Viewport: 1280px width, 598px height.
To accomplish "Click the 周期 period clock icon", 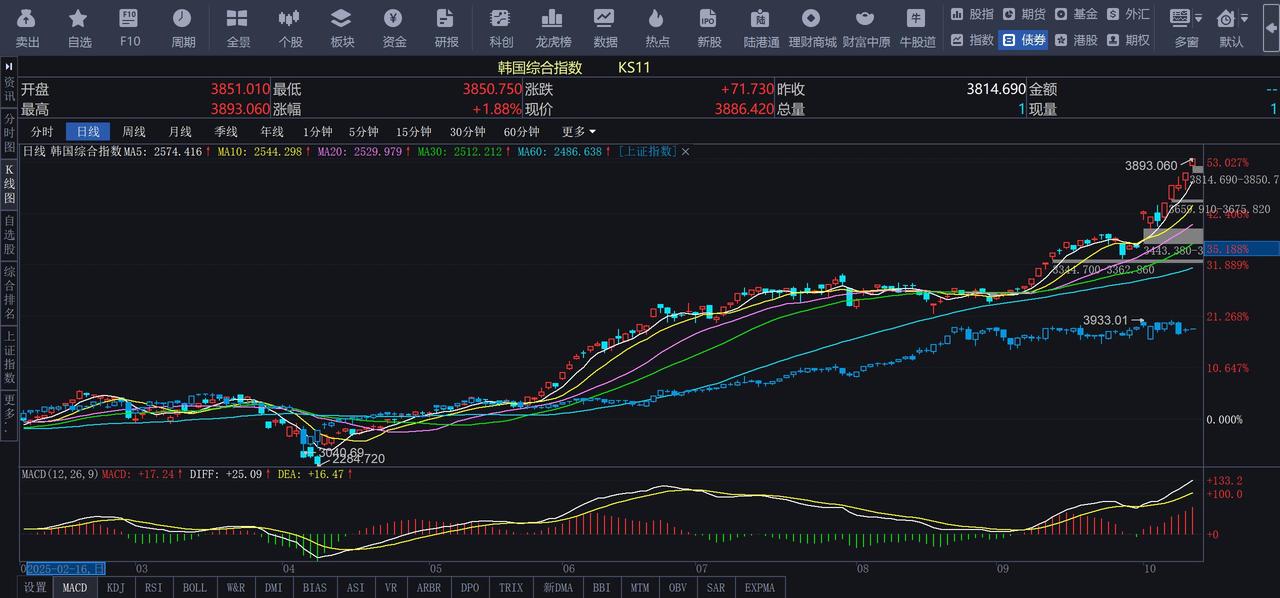I will coord(183,19).
